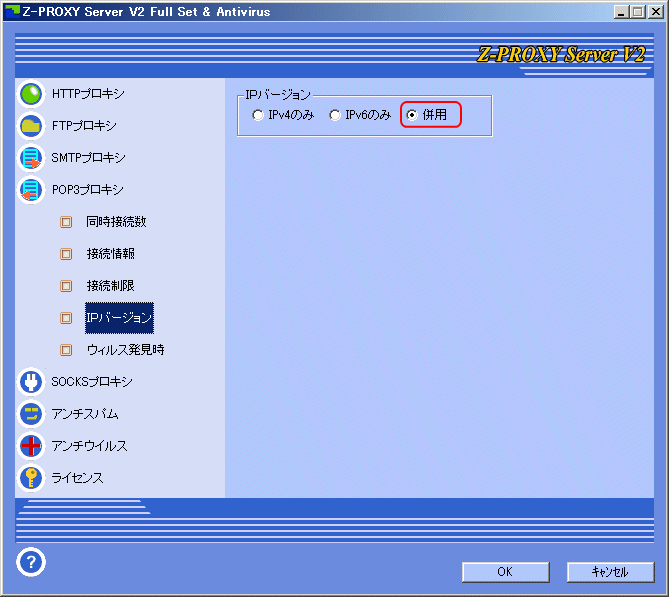This screenshot has height=597, width=669.
Task: Click the square icon beside 接続制限
Action: point(66,286)
